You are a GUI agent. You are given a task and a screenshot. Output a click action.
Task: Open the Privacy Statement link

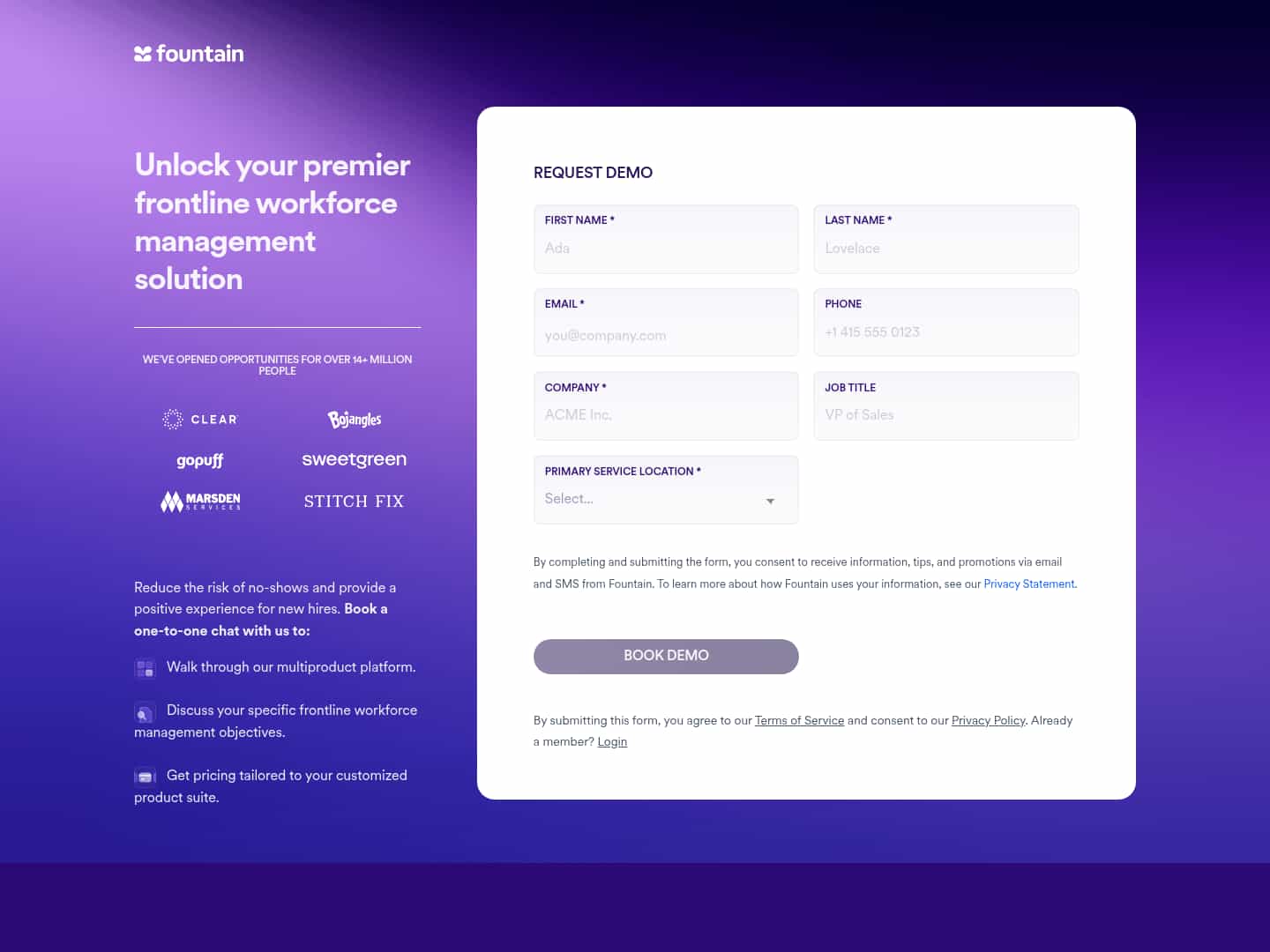[x=1028, y=584]
